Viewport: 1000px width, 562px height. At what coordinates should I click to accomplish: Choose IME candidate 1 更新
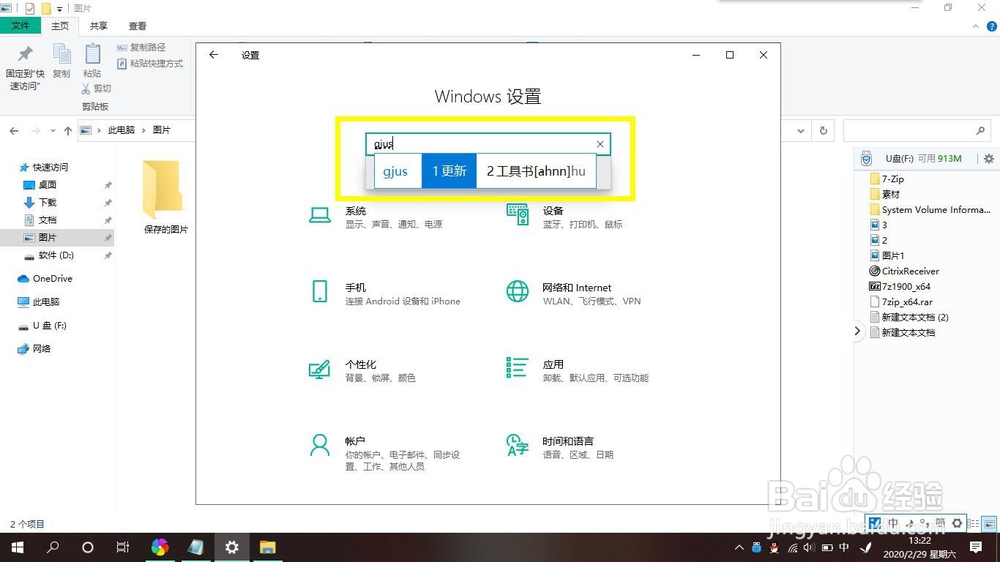coord(449,171)
